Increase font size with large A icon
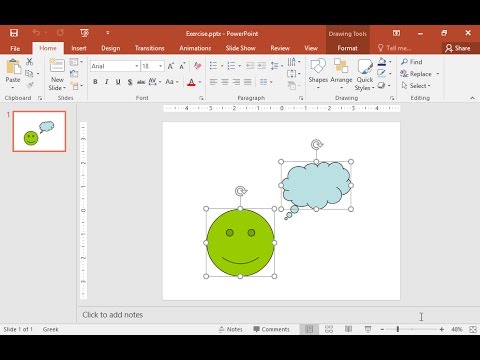 tap(171, 66)
